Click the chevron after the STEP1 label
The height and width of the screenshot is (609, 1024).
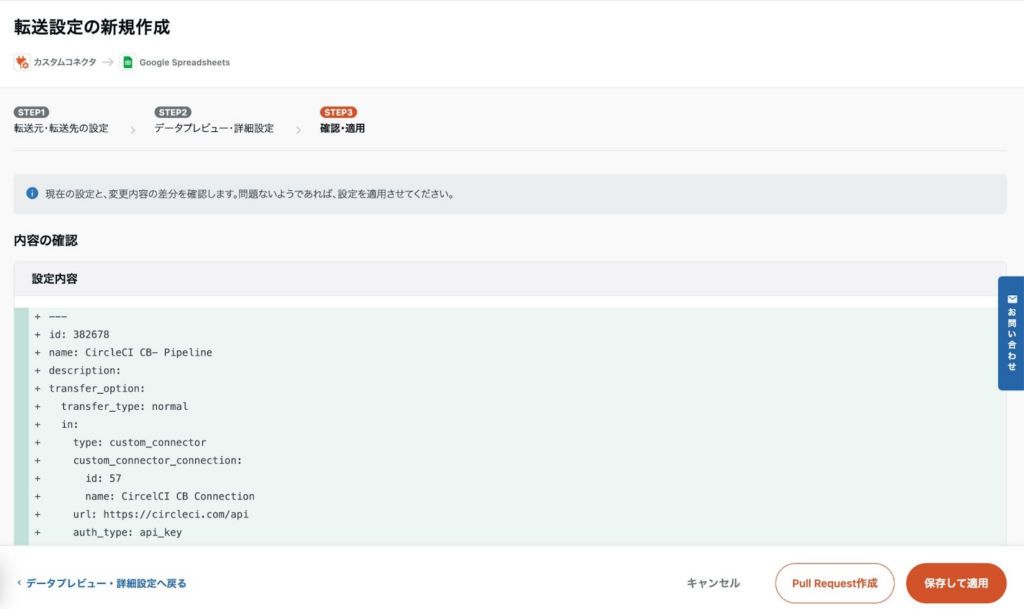[133, 129]
